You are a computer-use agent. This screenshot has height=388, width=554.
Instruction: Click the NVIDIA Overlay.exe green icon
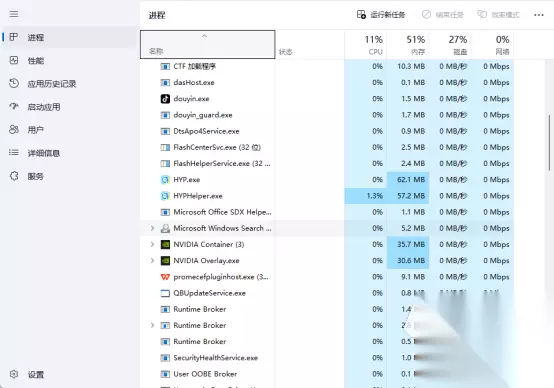165,261
